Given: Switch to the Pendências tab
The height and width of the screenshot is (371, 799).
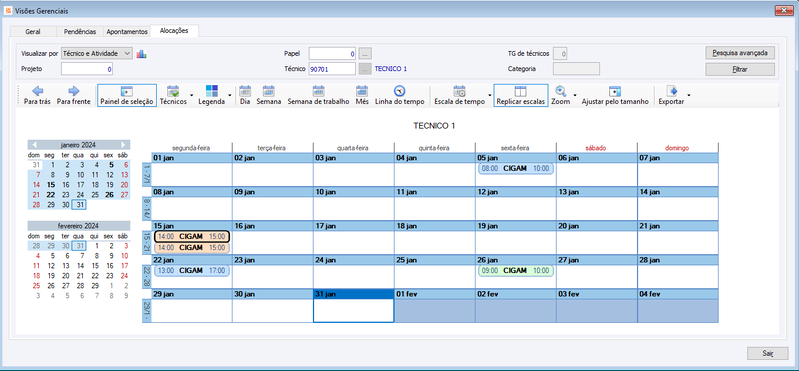Looking at the screenshot, I should coord(79,32).
